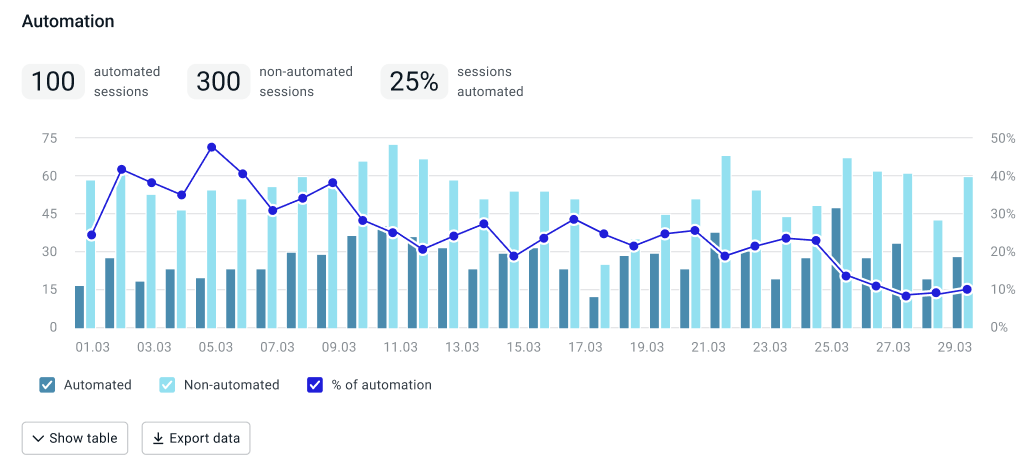Click the line point at 09.03

point(333,183)
